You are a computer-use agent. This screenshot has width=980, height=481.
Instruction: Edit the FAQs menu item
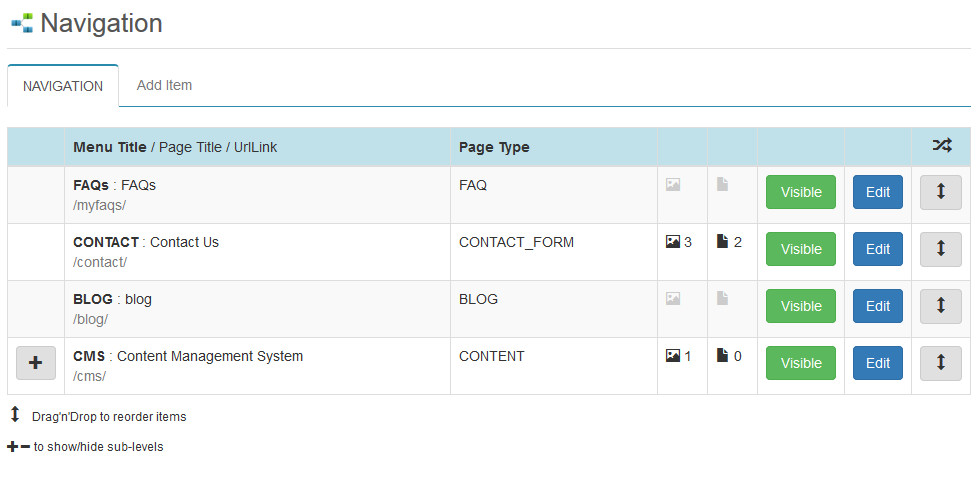[878, 192]
